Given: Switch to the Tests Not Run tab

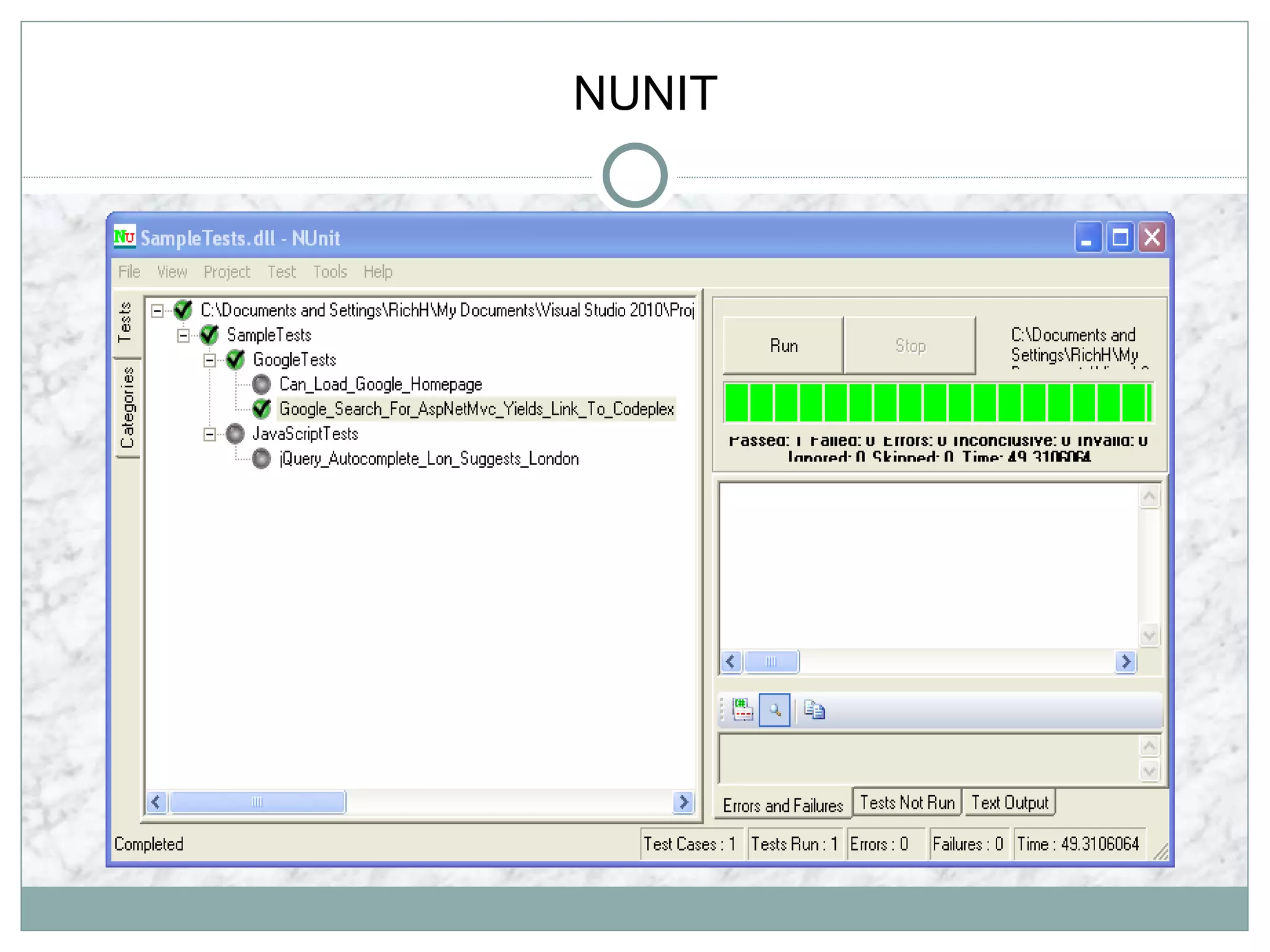Looking at the screenshot, I should [x=907, y=803].
